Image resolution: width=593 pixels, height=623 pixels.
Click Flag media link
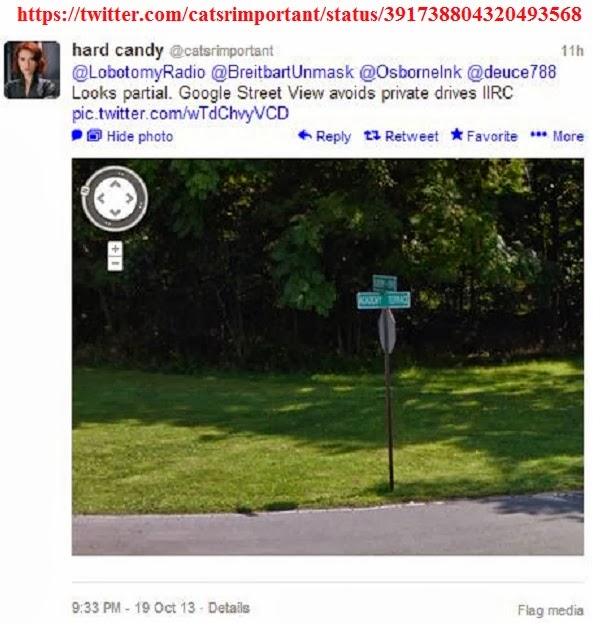(550, 610)
